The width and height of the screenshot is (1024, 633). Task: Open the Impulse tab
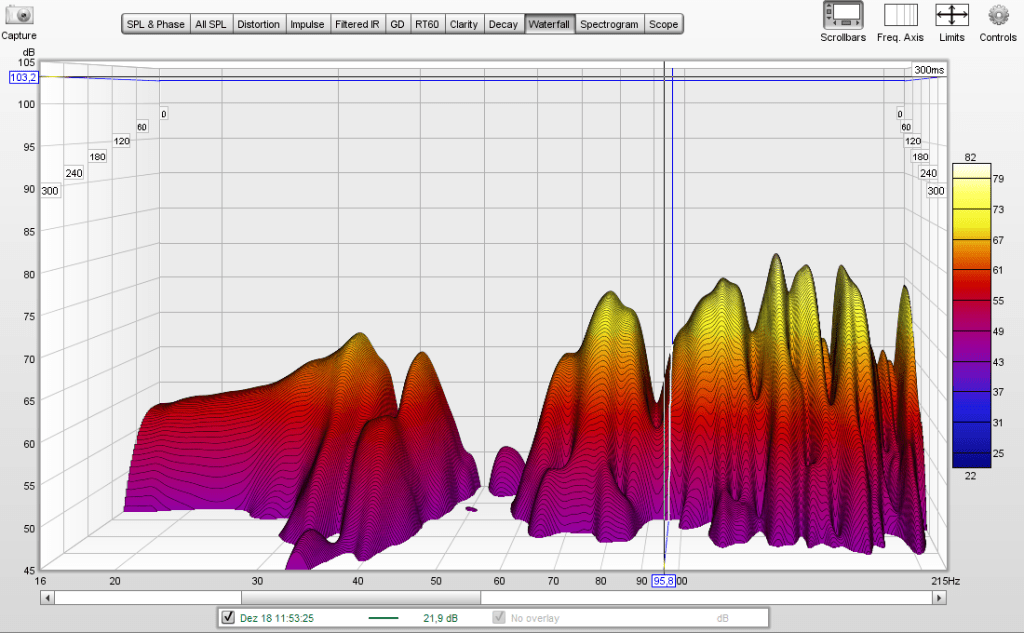307,24
